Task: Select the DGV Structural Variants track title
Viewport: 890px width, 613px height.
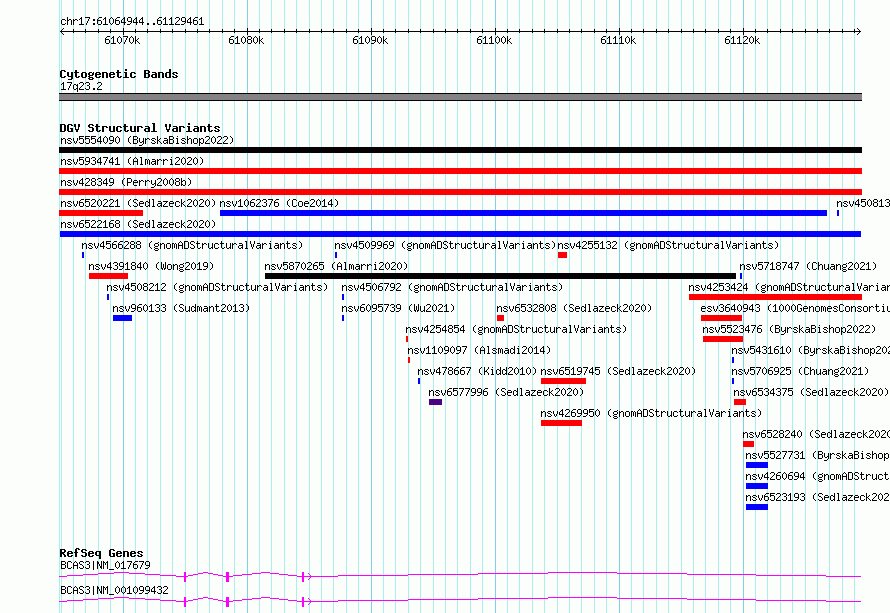Action: click(140, 128)
